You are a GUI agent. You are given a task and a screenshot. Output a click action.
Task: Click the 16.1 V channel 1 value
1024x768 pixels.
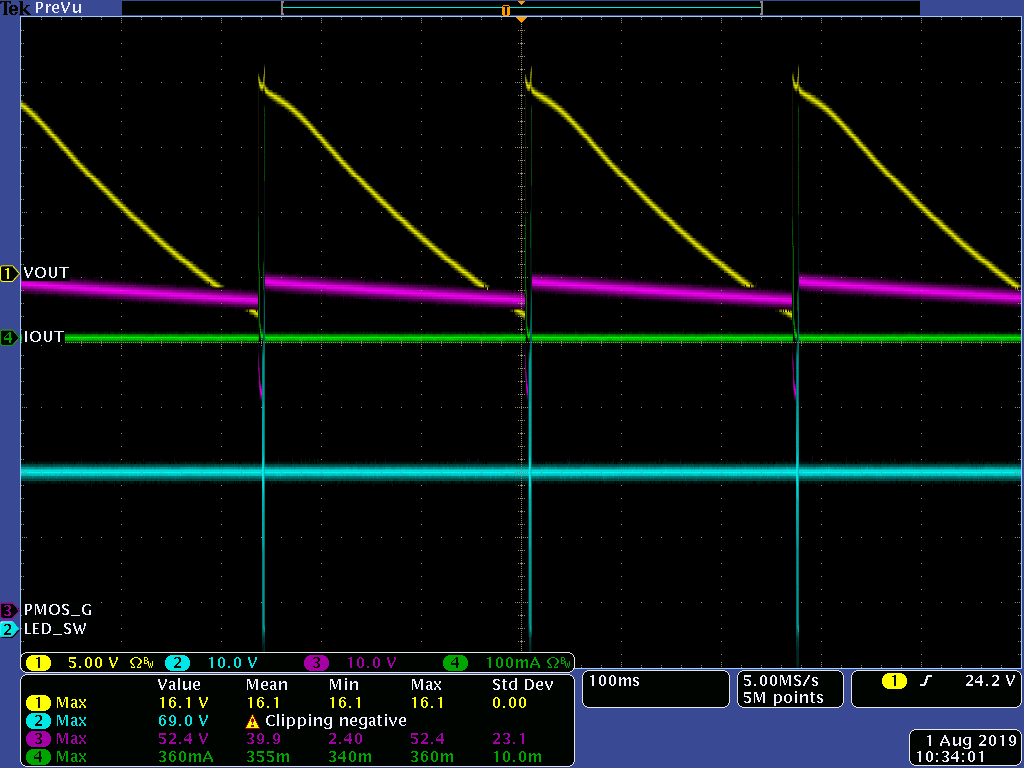tap(184, 703)
